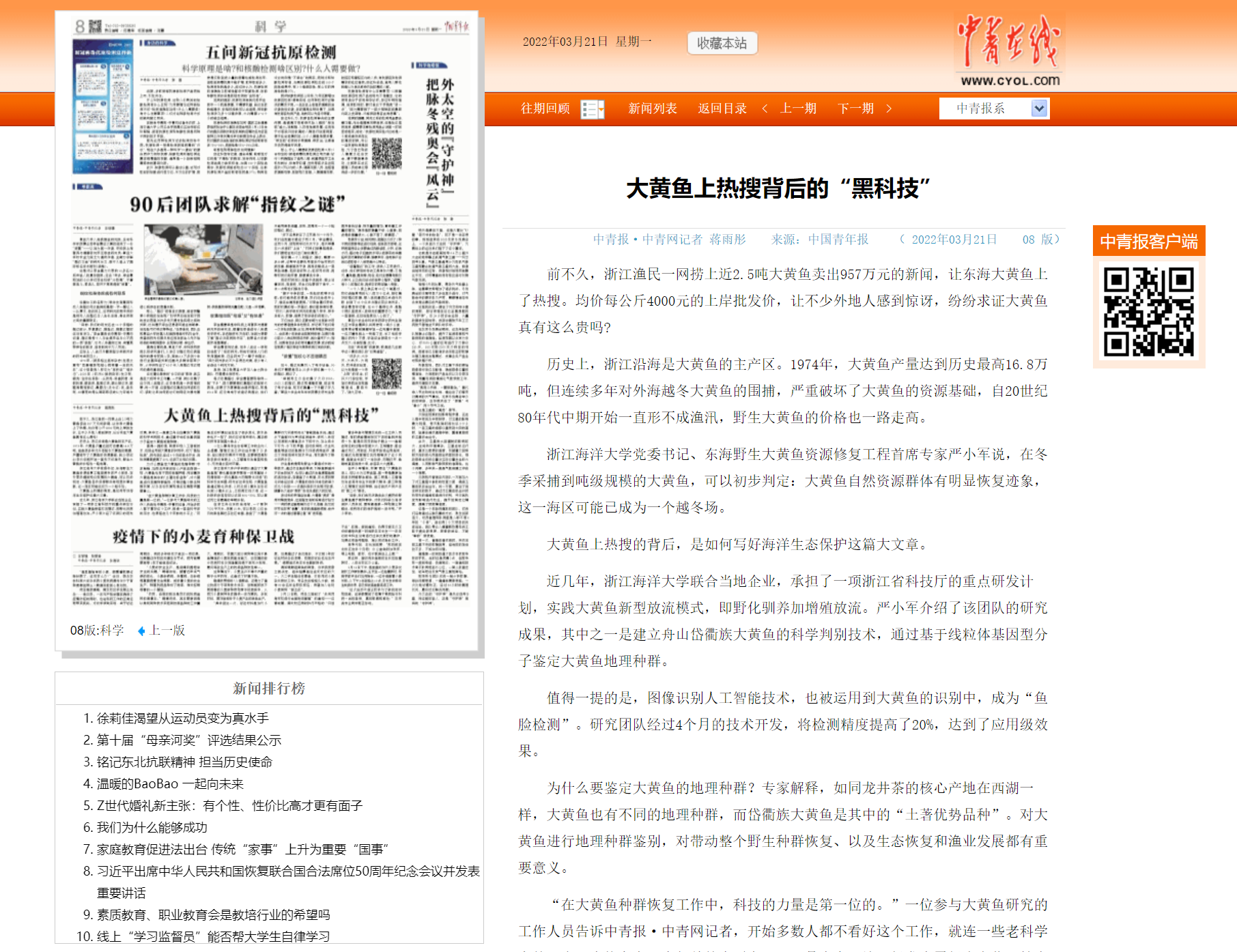Click the source text 来源：中国青年报
This screenshot has width=1237, height=952.
pos(820,240)
